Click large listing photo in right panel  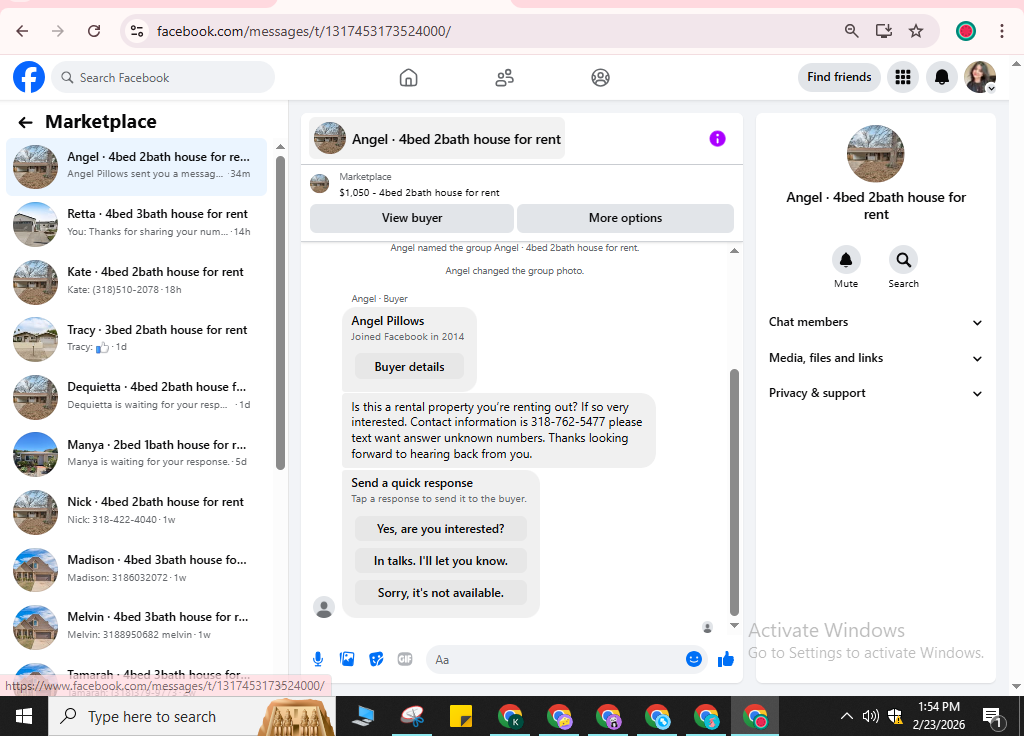[875, 154]
